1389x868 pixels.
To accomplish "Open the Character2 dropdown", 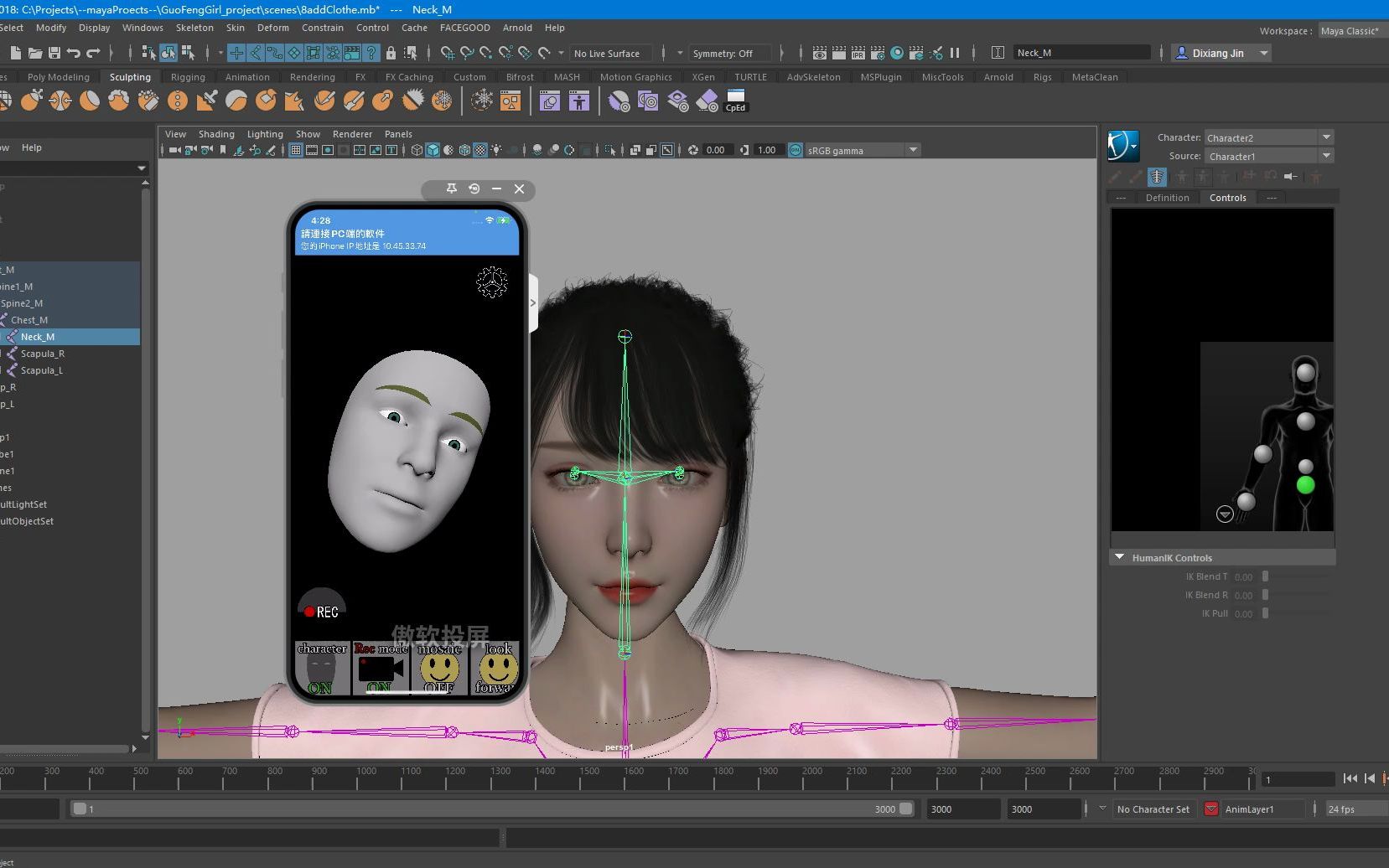I will [x=1326, y=137].
